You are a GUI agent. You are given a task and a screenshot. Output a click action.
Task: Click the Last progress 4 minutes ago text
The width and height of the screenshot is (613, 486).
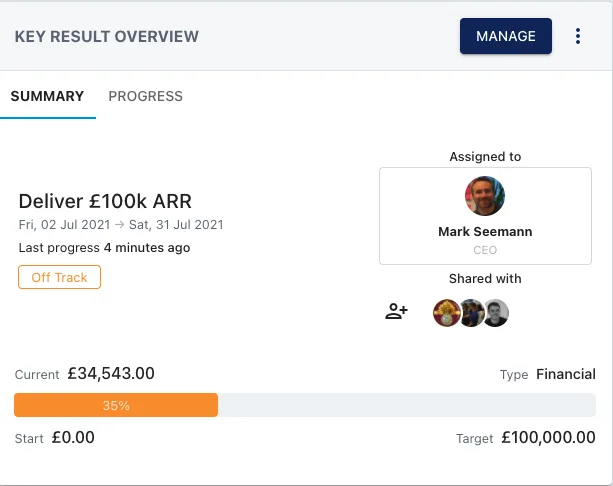pyautogui.click(x=104, y=248)
